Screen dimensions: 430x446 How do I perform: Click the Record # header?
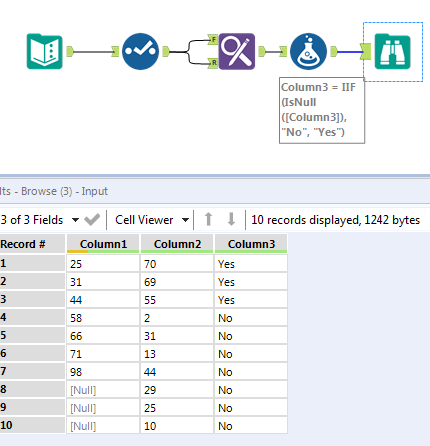pos(32,244)
